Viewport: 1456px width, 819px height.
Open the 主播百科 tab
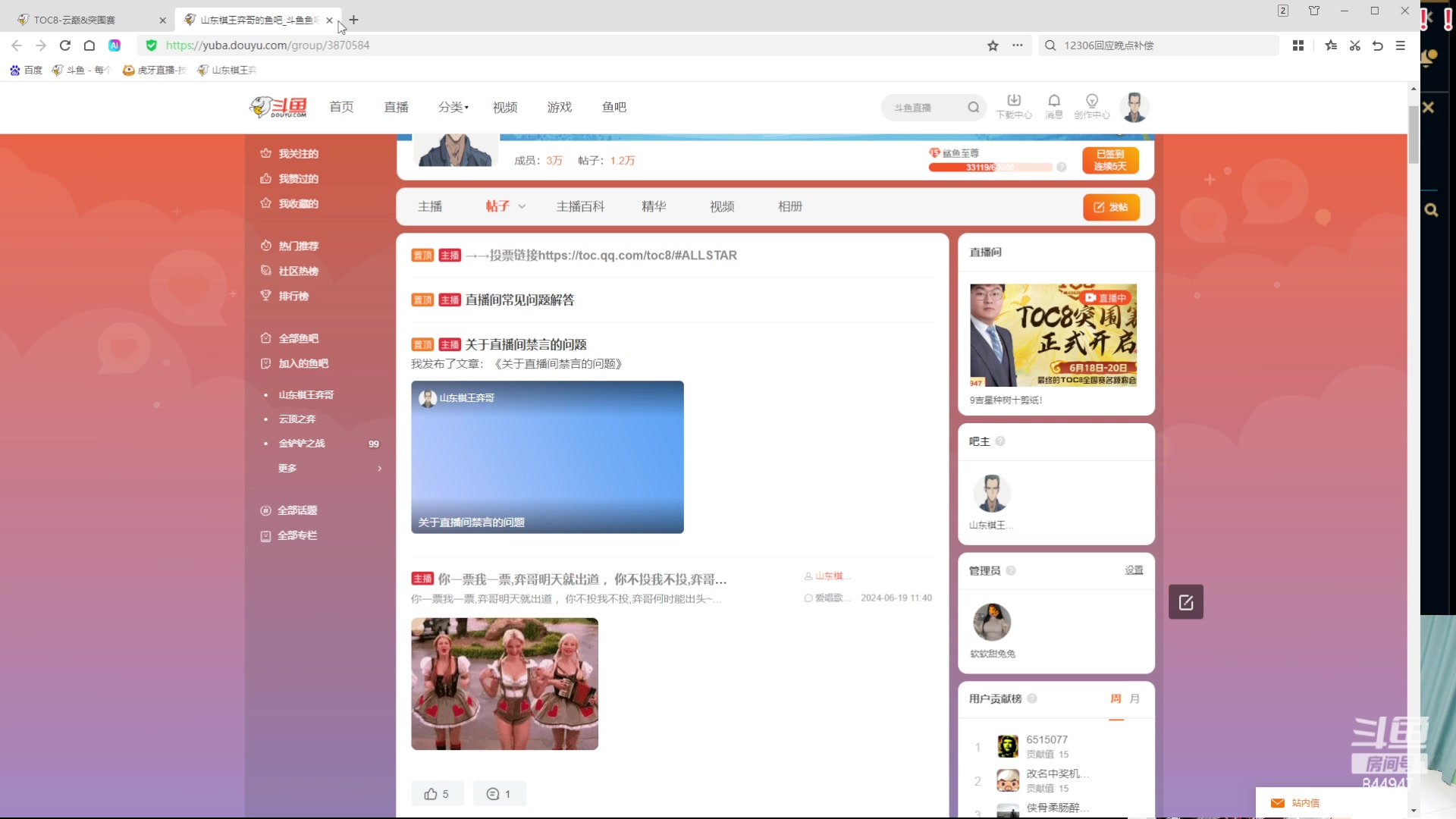click(x=580, y=206)
